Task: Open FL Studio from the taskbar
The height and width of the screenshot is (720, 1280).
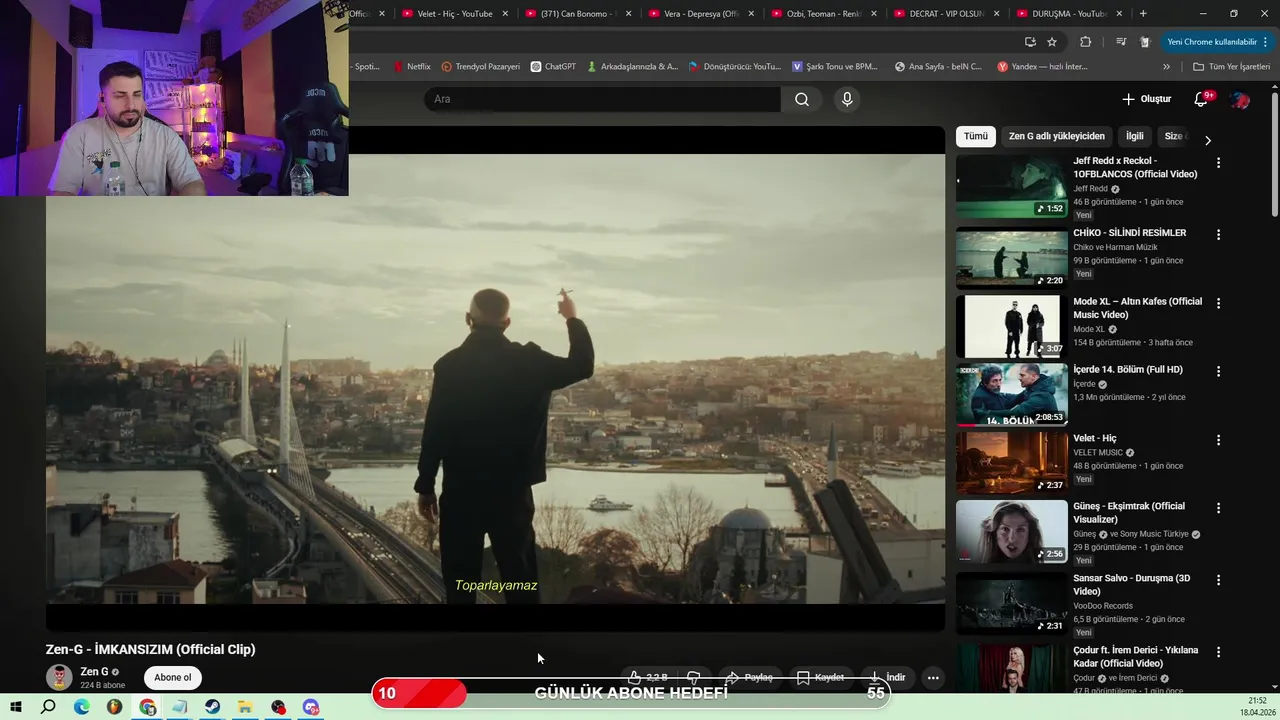Action: tap(114, 707)
